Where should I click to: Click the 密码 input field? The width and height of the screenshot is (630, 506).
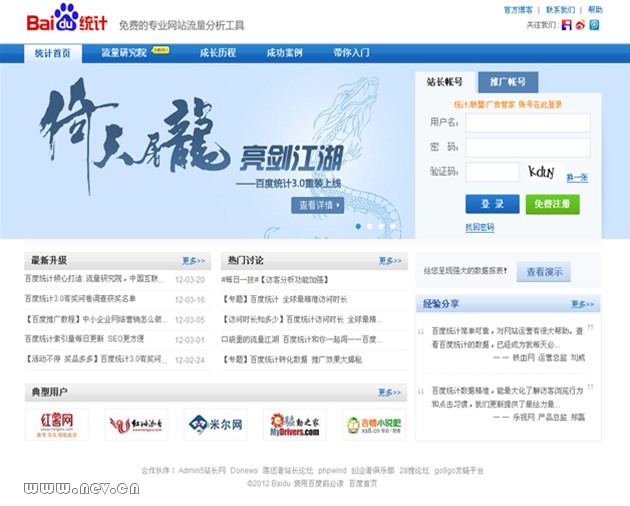pos(528,147)
